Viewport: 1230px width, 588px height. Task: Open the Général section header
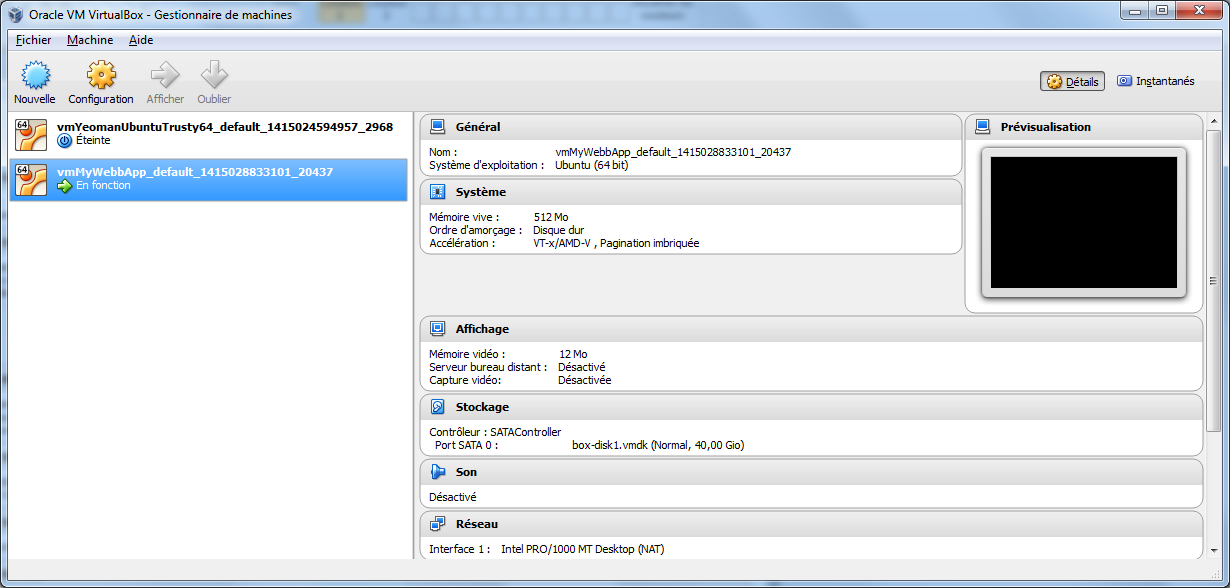tap(691, 127)
